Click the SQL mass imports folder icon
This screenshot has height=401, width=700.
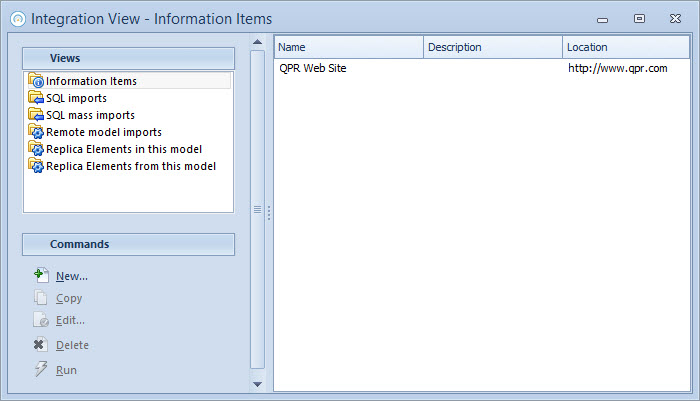[x=36, y=114]
